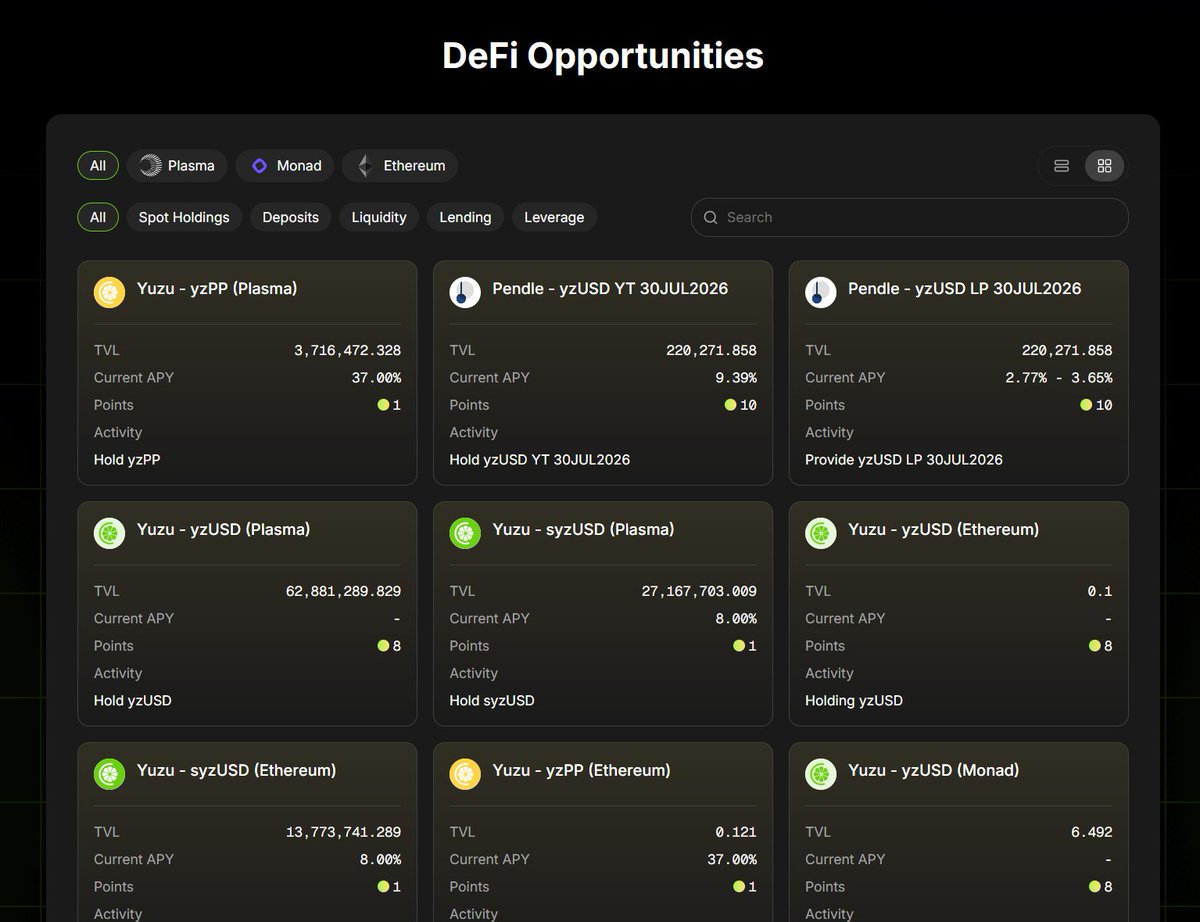
Task: Click the Plasma chain logo icon
Action: coord(151,166)
